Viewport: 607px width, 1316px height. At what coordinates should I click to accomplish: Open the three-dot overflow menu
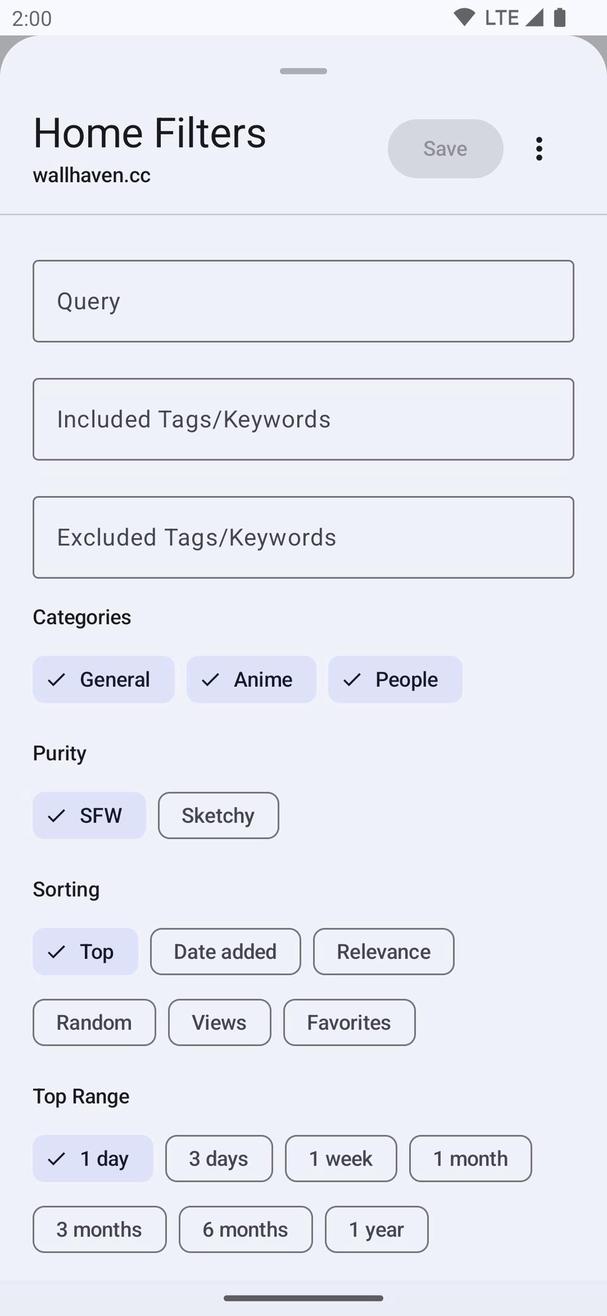[539, 148]
